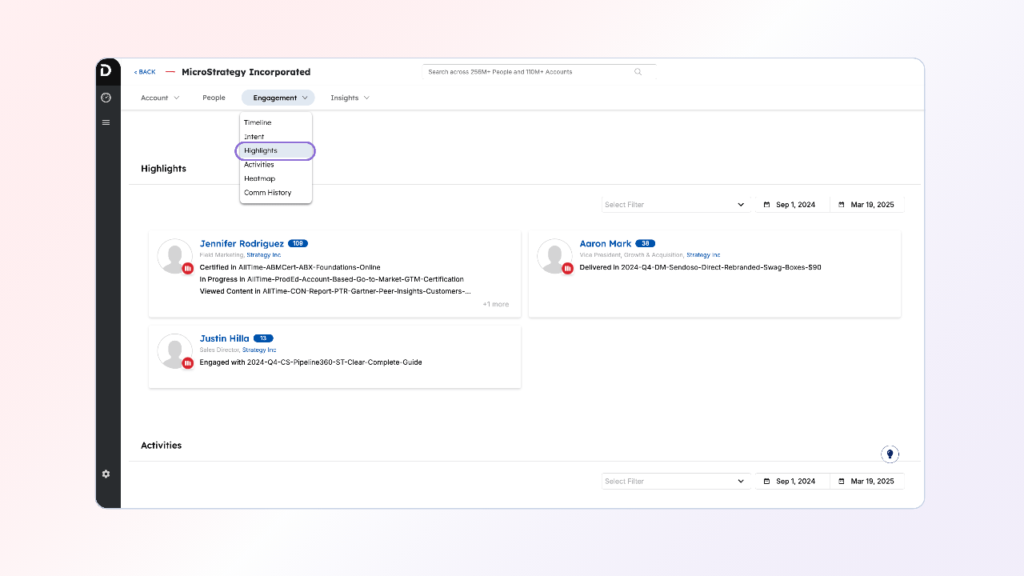Click 'Viewed Content in AllTime-CON-Report' line
The height and width of the screenshot is (576, 1024).
pyautogui.click(x=335, y=291)
